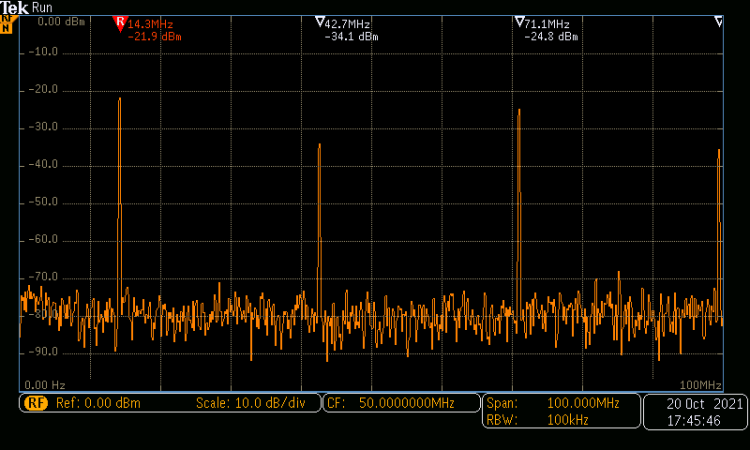Click the 0.00 Hz start frequency label
750x450 pixels.
(x=45, y=385)
